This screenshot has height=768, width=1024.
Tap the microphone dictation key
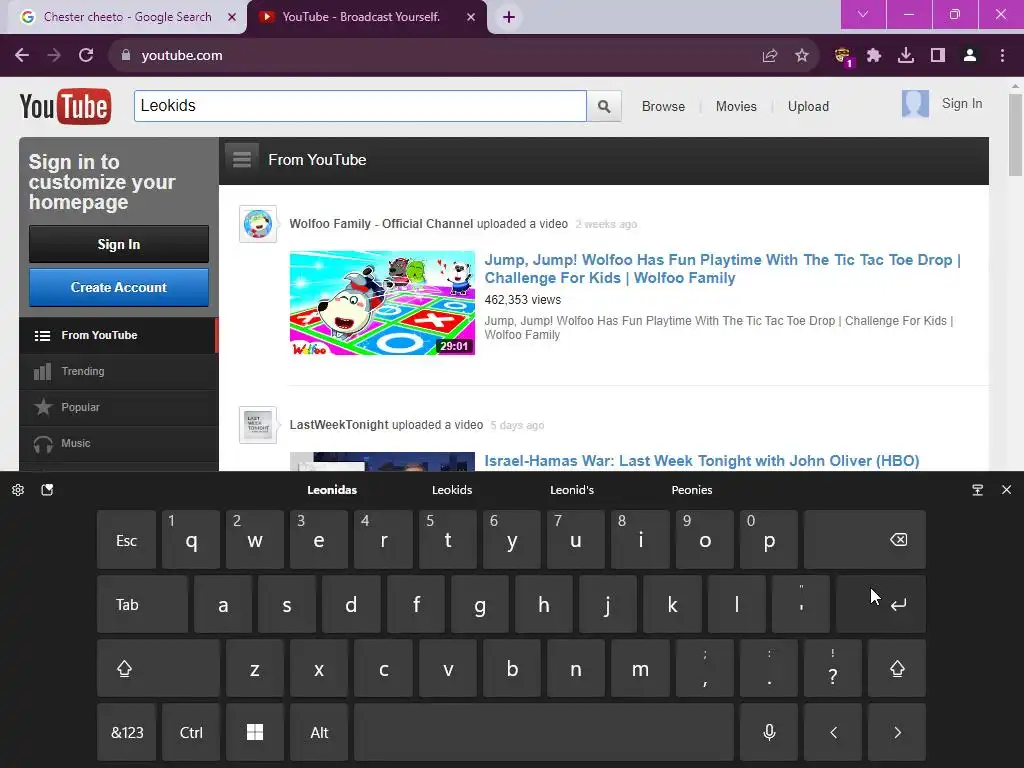[769, 732]
